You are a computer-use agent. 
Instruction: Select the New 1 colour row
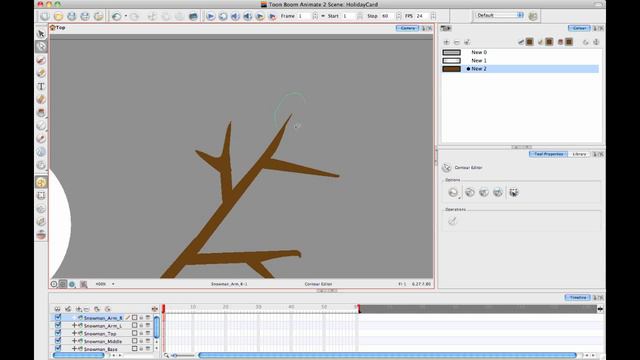click(x=520, y=60)
